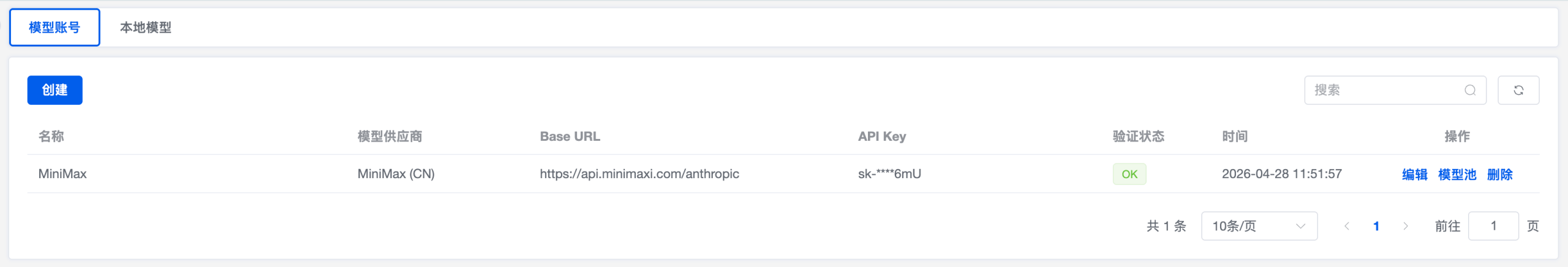This screenshot has height=267, width=1568.
Task: Go to previous page with left arrow
Action: click(x=1347, y=226)
